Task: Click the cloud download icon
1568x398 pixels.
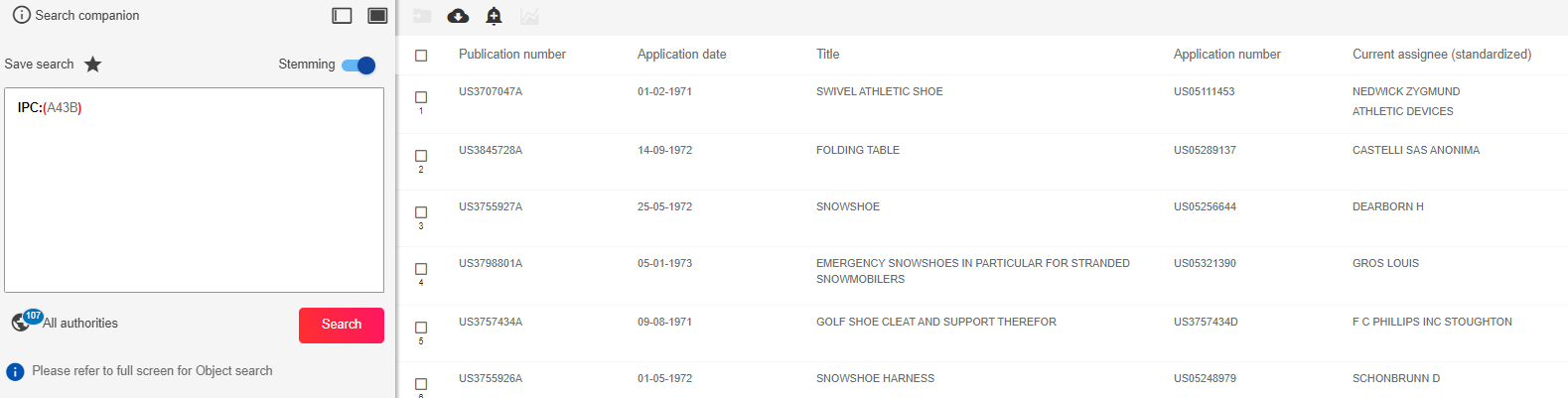Action: pyautogui.click(x=458, y=16)
